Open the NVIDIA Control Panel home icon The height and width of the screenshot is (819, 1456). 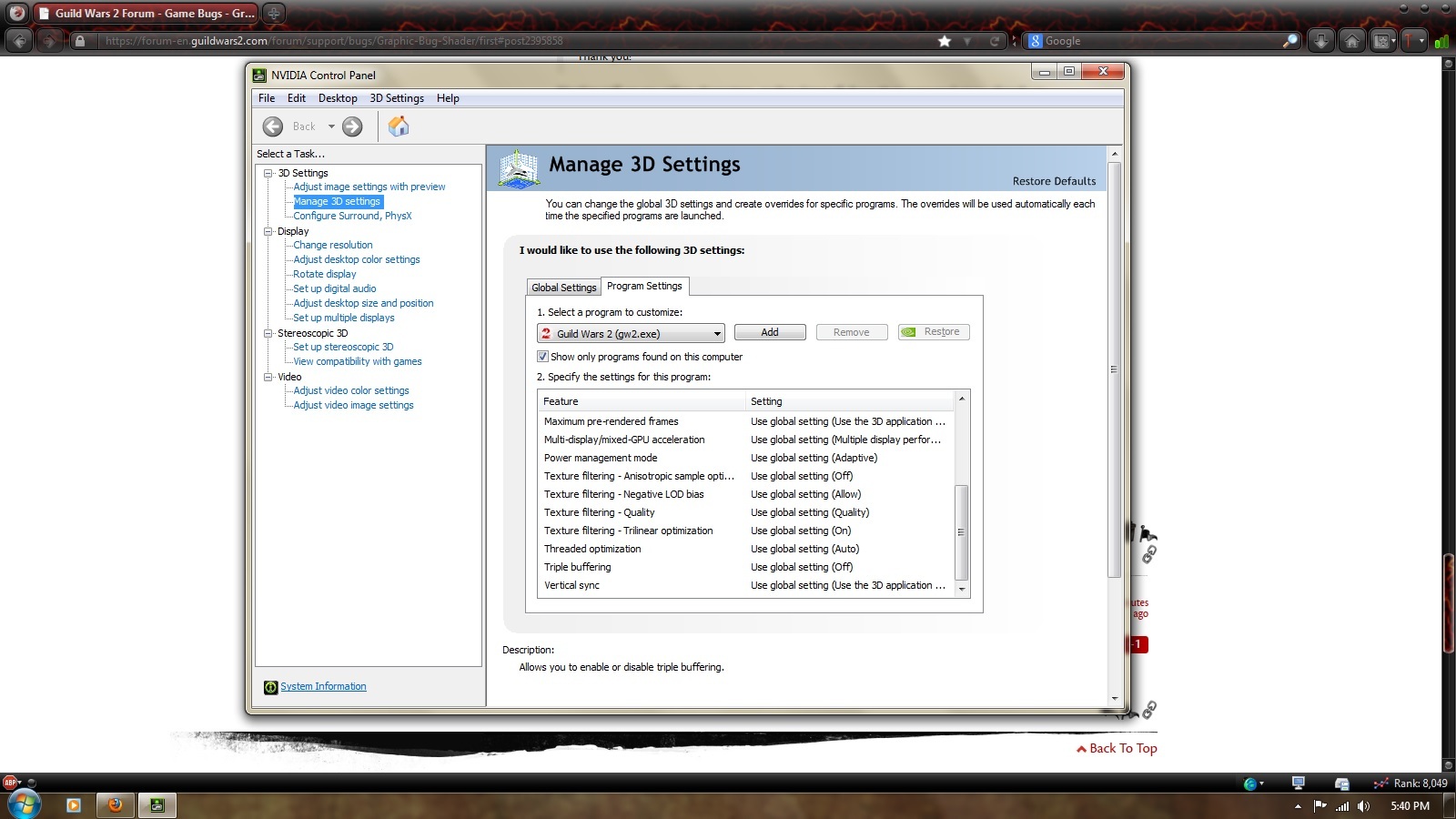click(x=399, y=126)
